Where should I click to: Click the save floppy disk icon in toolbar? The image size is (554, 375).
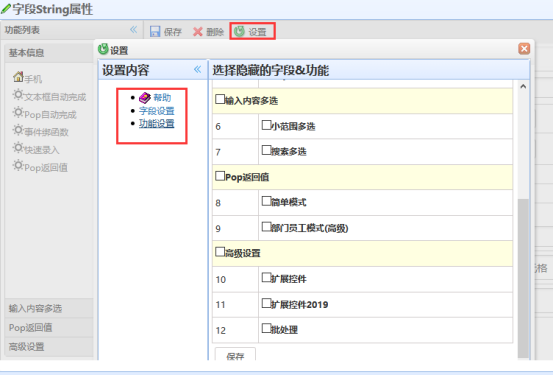pos(155,31)
